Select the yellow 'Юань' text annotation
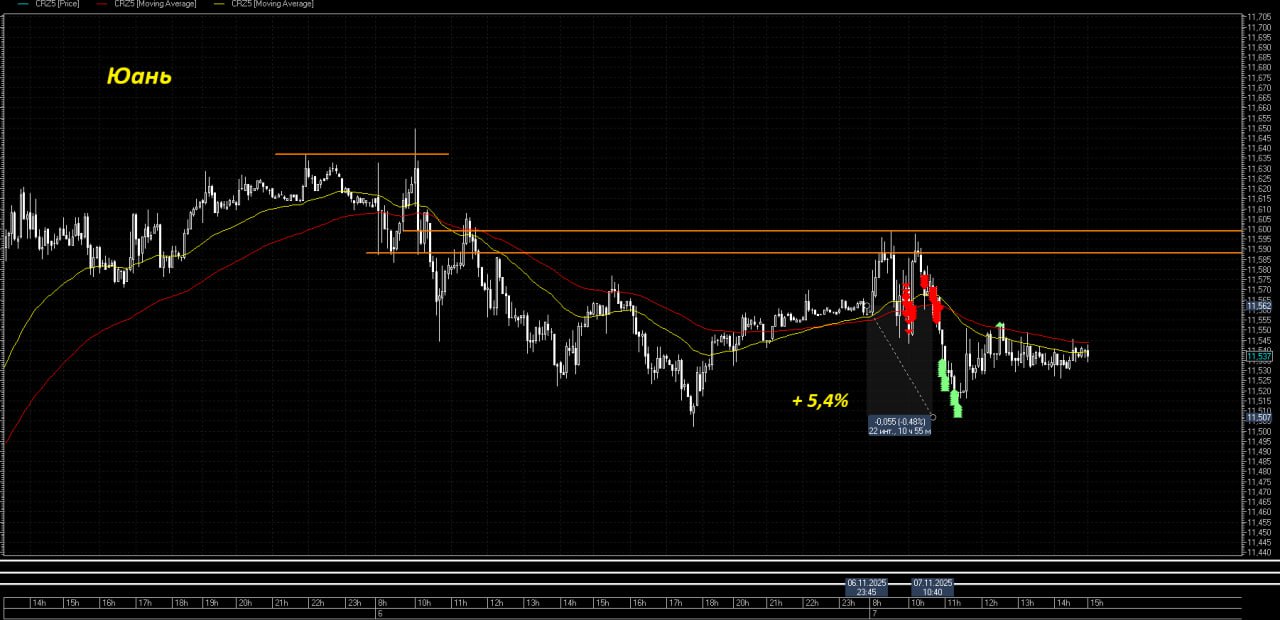Image resolution: width=1280 pixels, height=620 pixels. click(139, 76)
